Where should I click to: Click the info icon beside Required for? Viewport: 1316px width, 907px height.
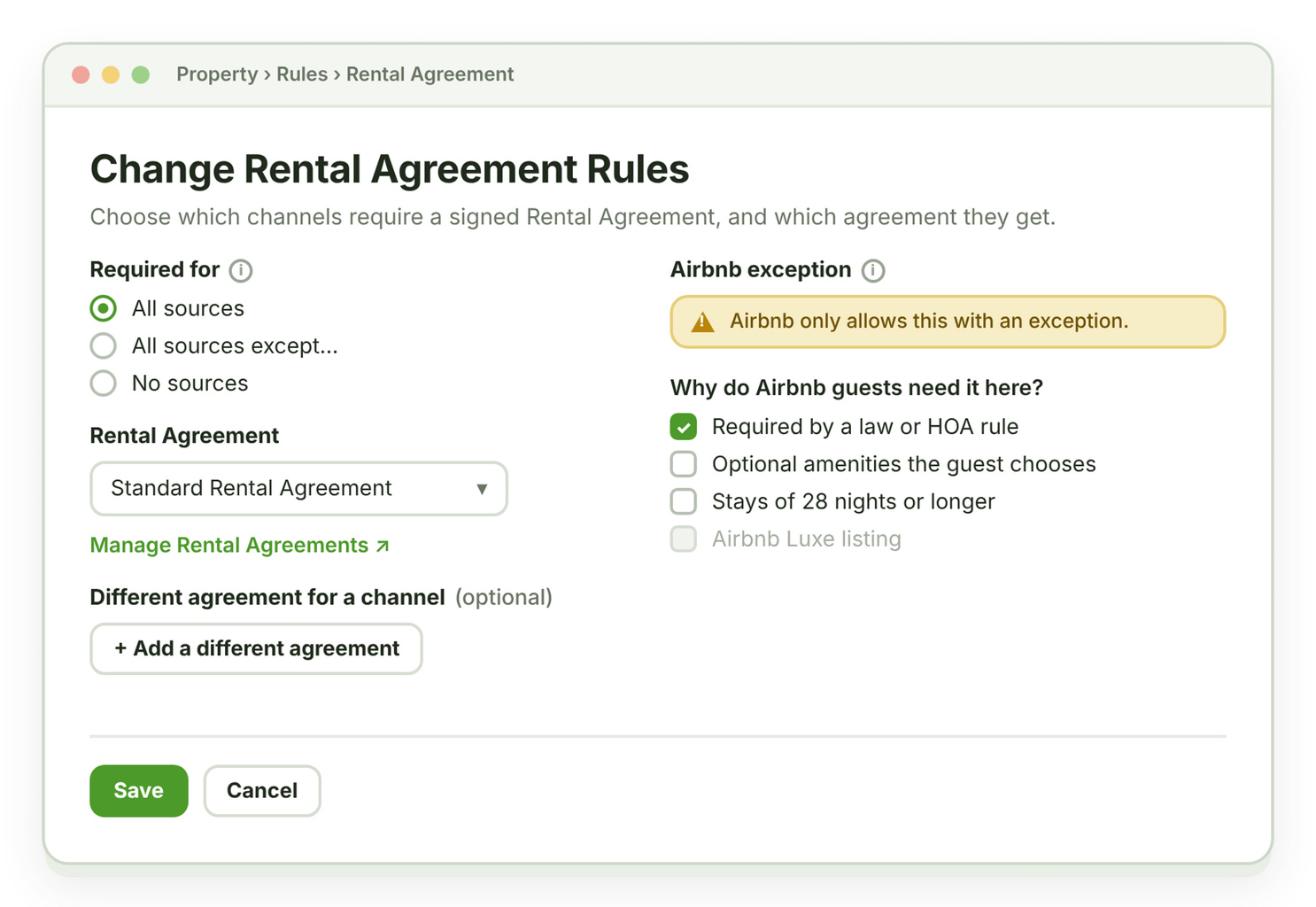point(241,270)
